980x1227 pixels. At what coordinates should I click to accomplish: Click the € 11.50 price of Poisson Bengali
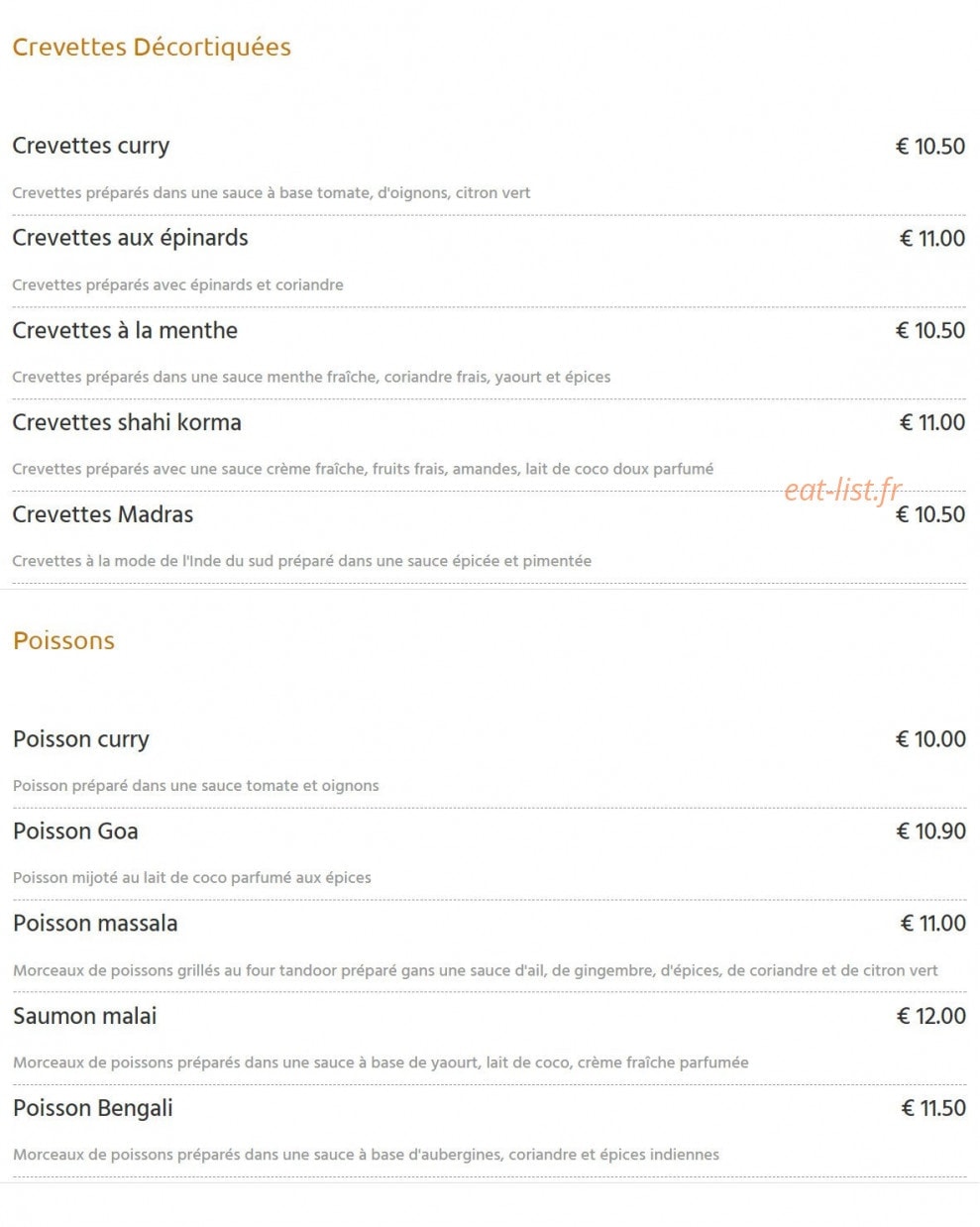(933, 1108)
